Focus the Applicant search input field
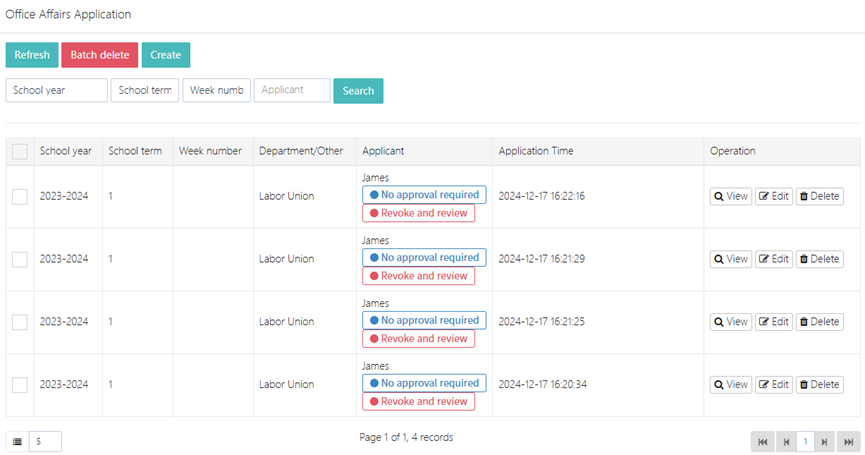Screen dimensions: 865x455 click(292, 90)
